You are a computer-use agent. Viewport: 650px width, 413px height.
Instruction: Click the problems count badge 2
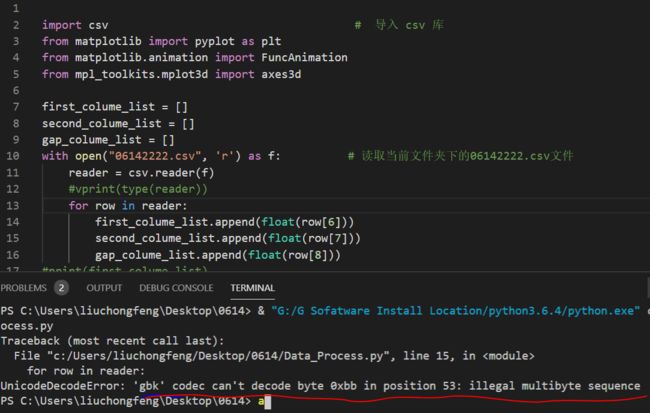click(61, 288)
